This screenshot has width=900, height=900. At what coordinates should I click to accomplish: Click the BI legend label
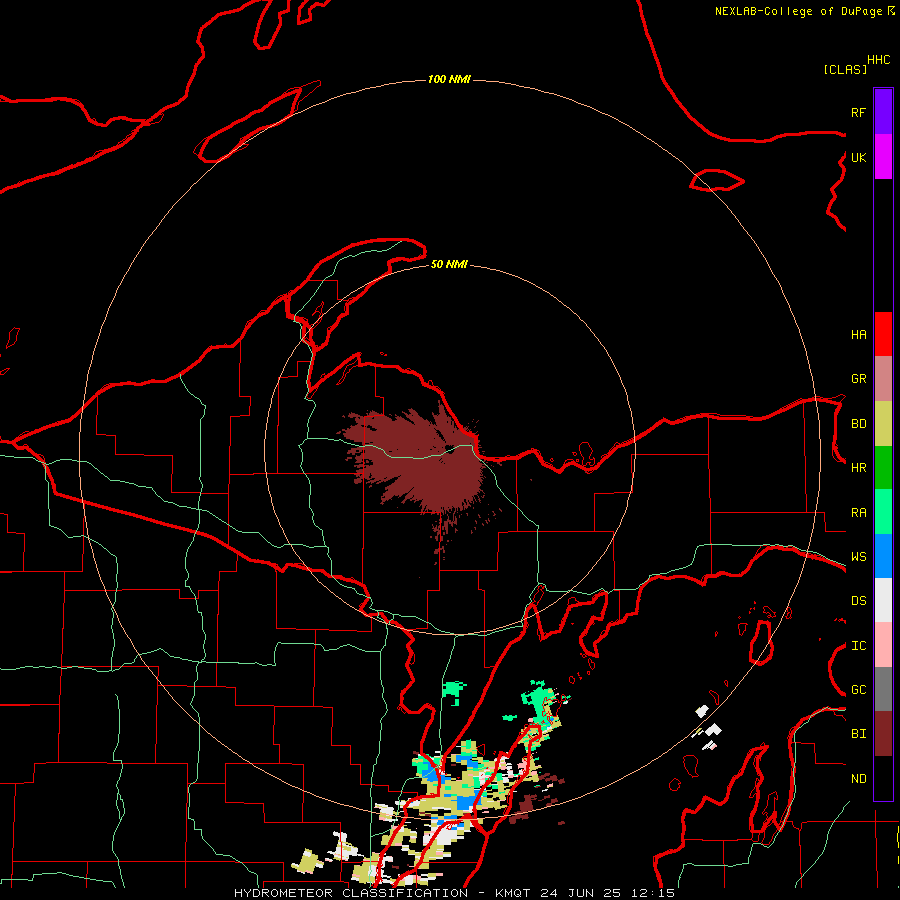pyautogui.click(x=858, y=734)
